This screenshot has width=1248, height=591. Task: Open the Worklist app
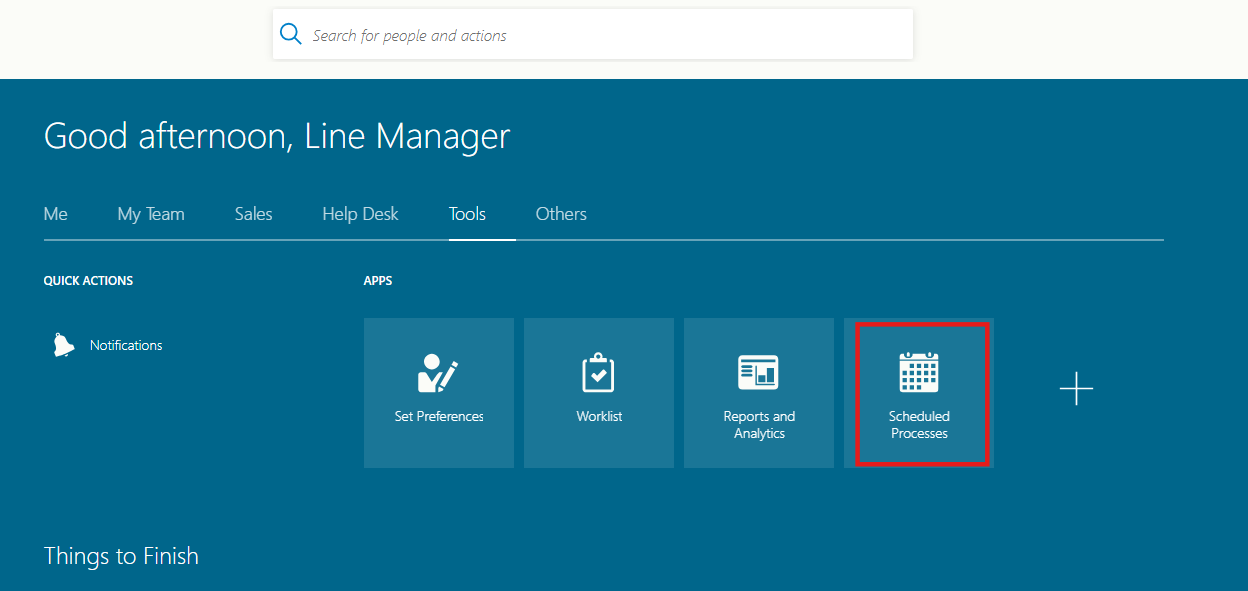[598, 393]
